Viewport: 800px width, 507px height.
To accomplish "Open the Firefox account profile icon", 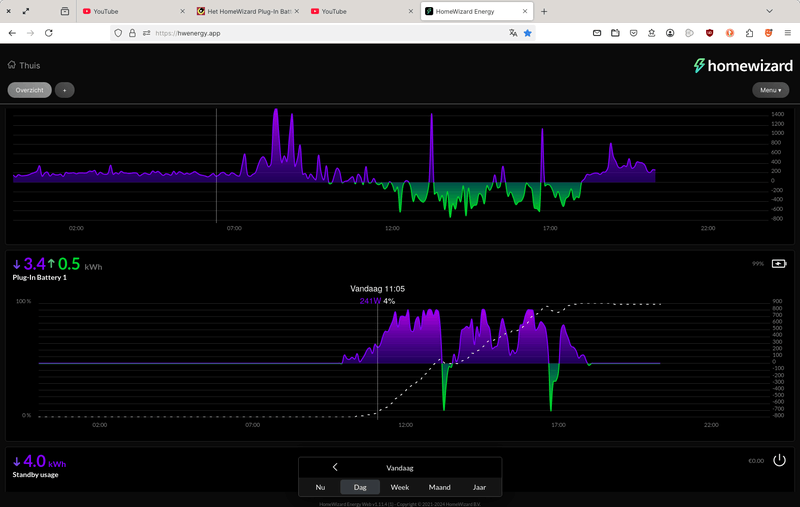I will [x=670, y=33].
